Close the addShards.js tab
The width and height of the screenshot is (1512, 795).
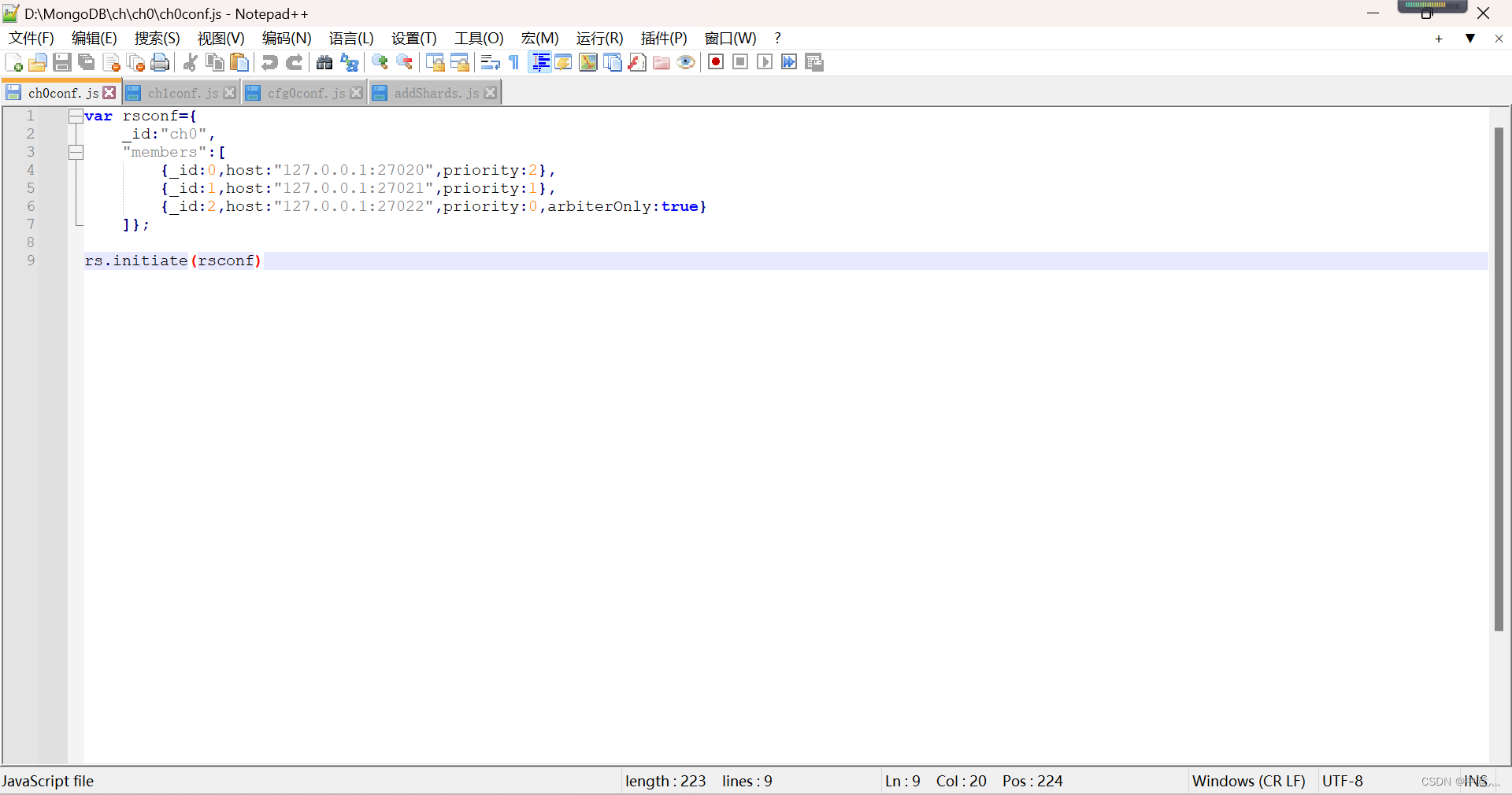[490, 93]
